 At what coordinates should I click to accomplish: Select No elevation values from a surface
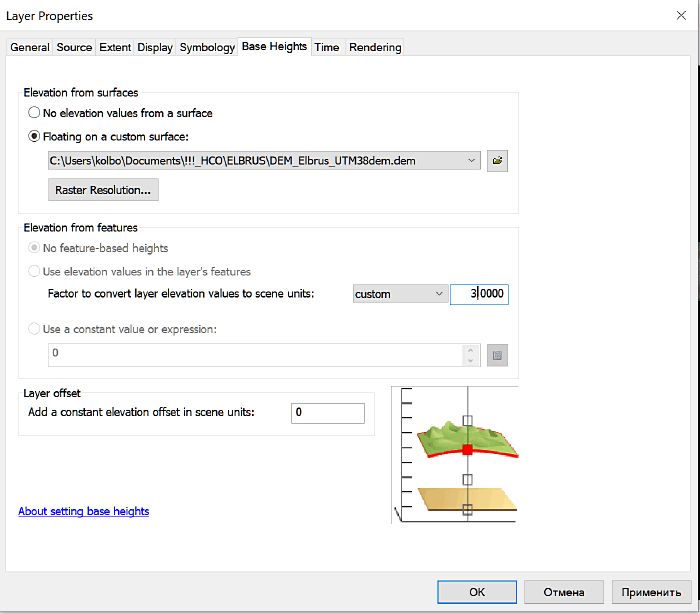point(35,113)
